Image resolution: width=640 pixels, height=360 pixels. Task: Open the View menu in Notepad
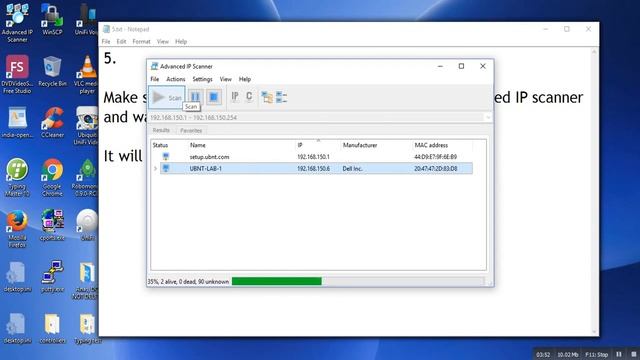(162, 42)
